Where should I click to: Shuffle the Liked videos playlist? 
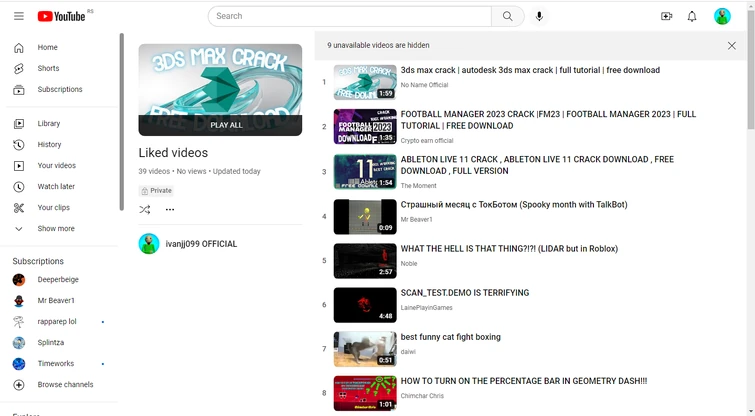(145, 209)
